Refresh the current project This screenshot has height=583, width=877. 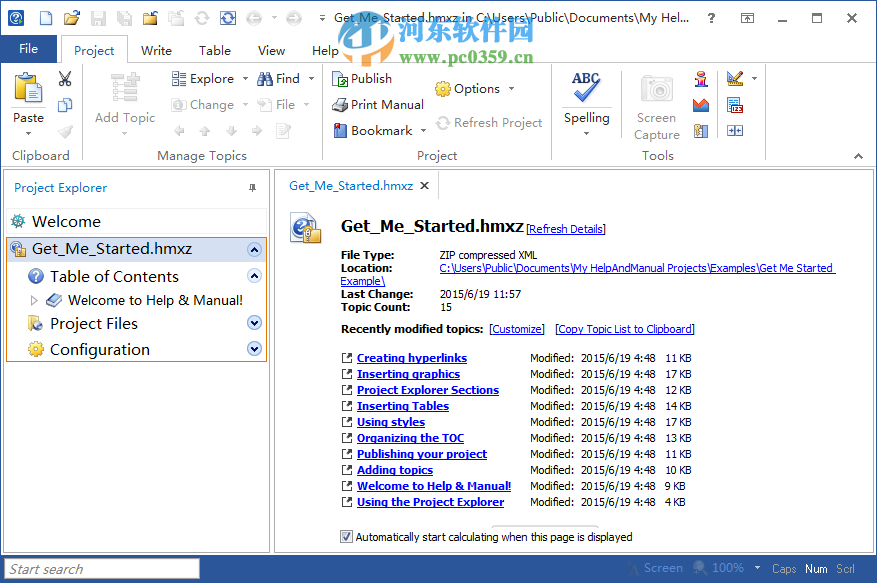coord(489,122)
